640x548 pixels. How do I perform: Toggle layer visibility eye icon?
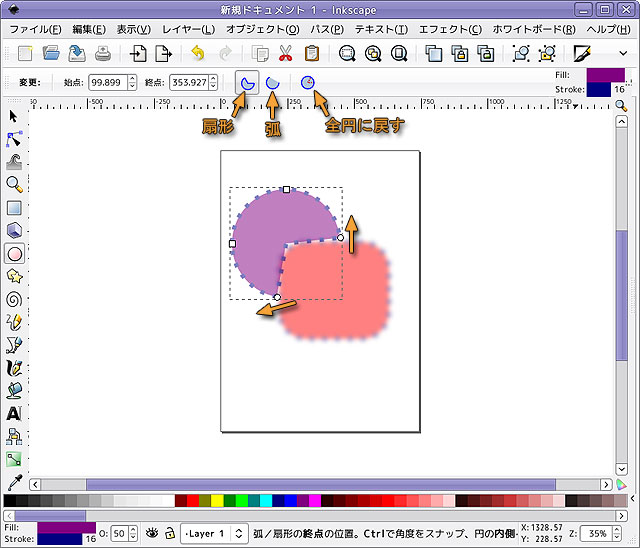[x=153, y=534]
